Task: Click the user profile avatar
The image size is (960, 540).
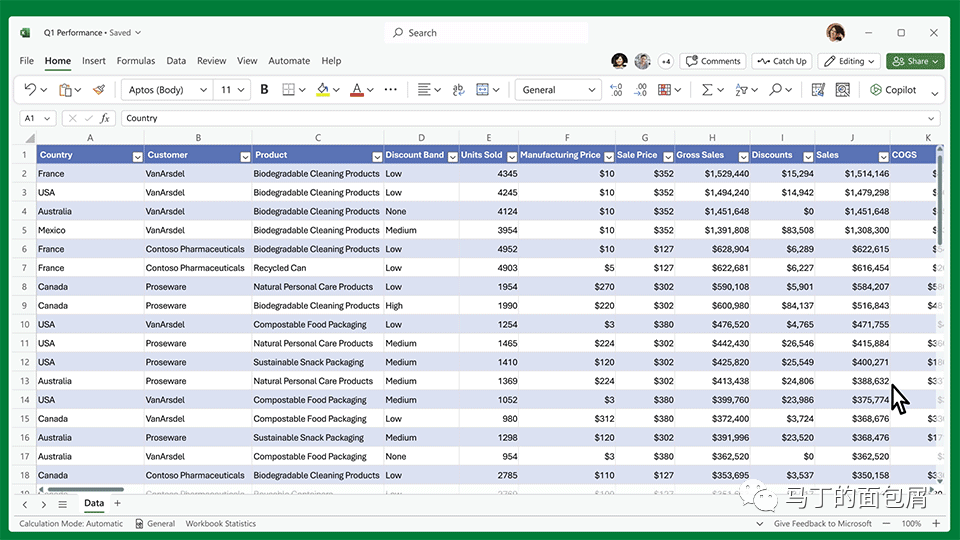Action: coord(836,32)
